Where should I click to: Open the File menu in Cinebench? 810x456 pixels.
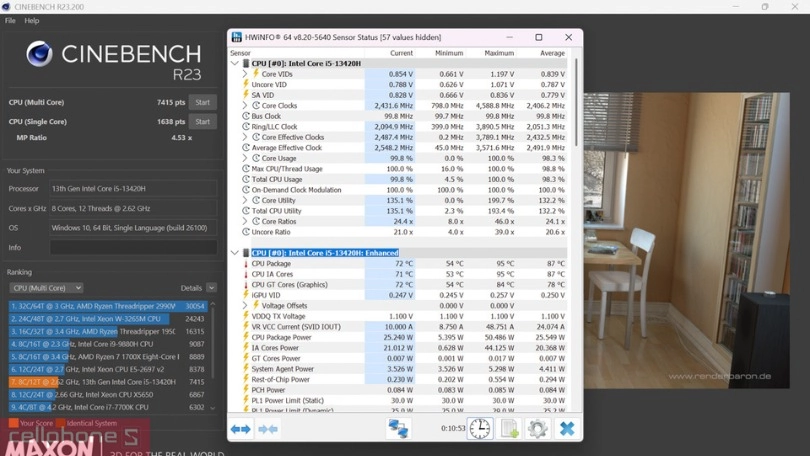point(10,20)
